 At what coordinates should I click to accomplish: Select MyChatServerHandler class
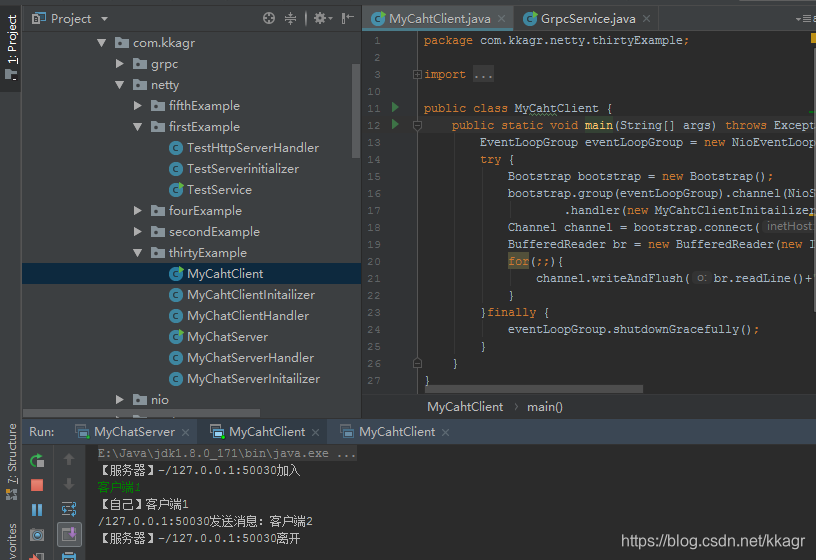[x=241, y=358]
